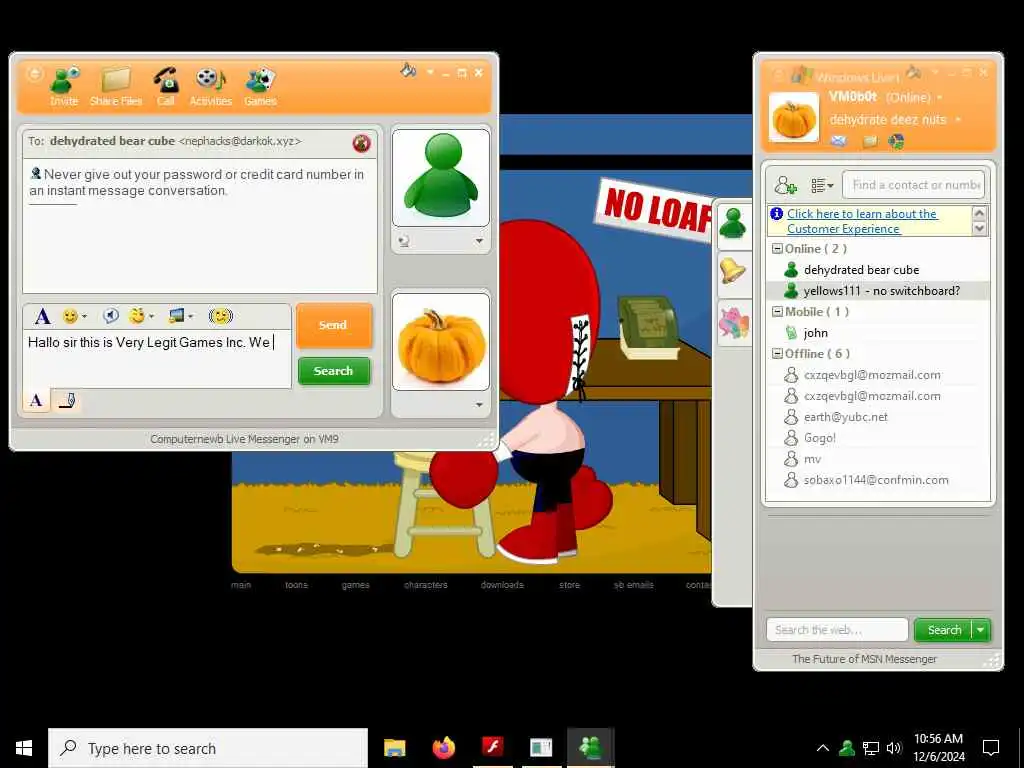Select offline contact Gogo!

878,438
